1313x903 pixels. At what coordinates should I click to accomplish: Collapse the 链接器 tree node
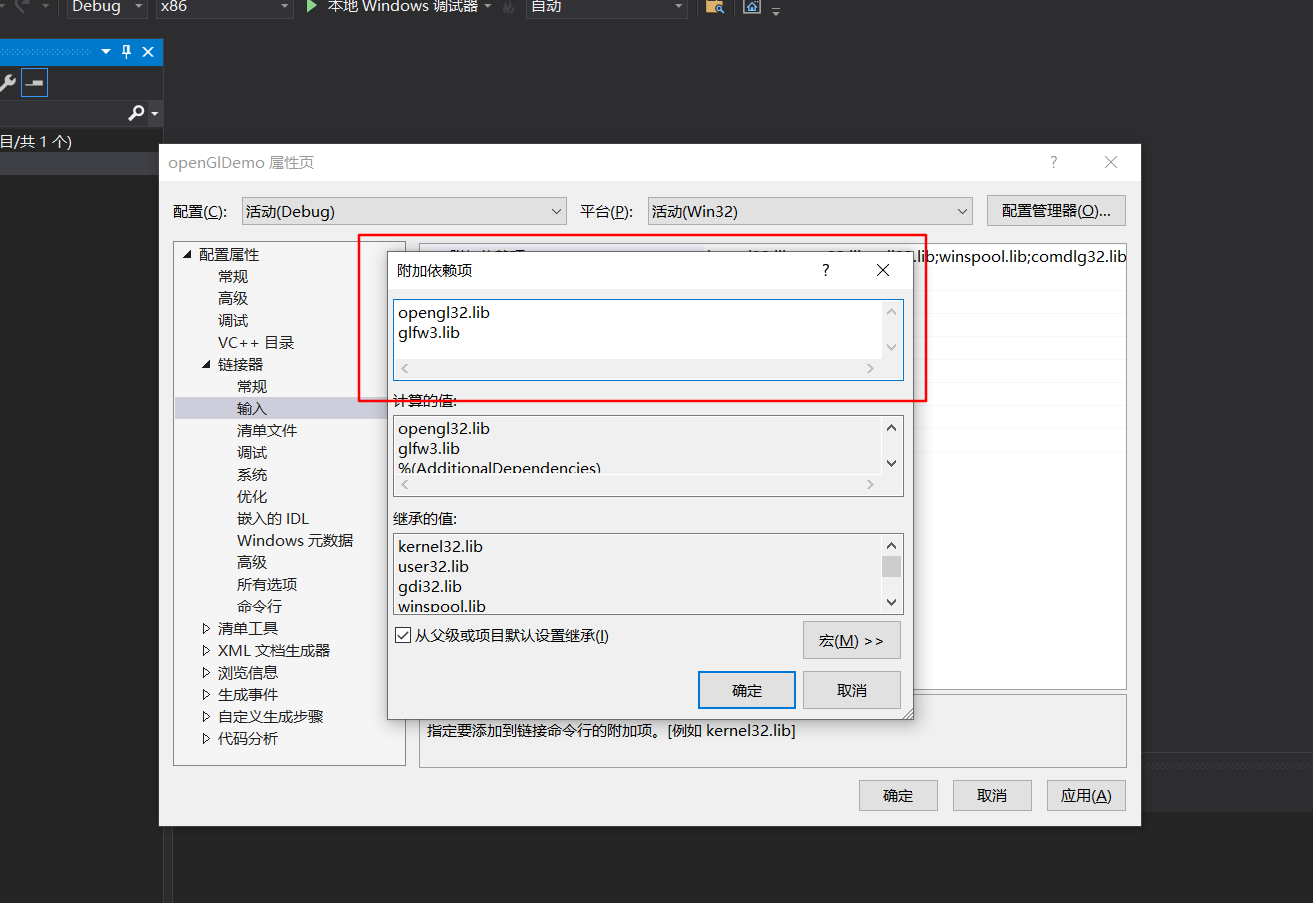[207, 365]
